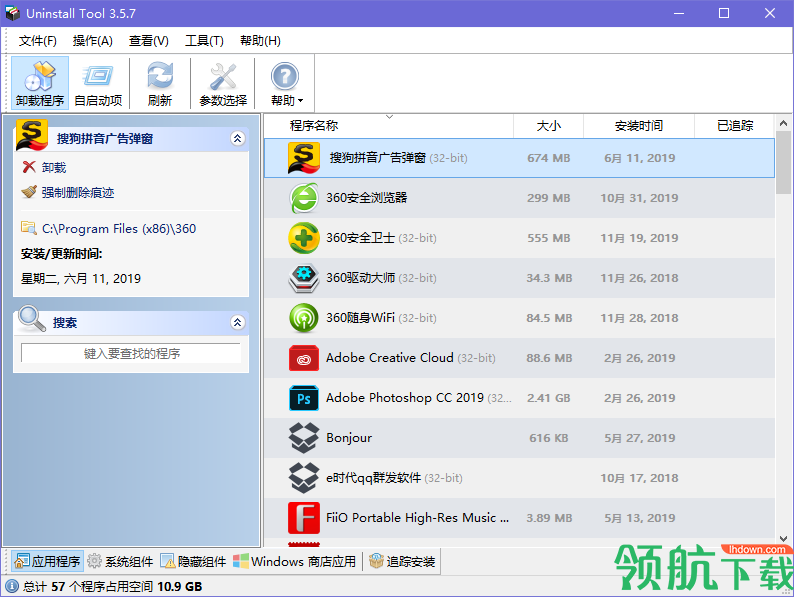This screenshot has height=597, width=794.
Task: Click the 总计 57 个程序占用空间 status text
Action: (112, 586)
